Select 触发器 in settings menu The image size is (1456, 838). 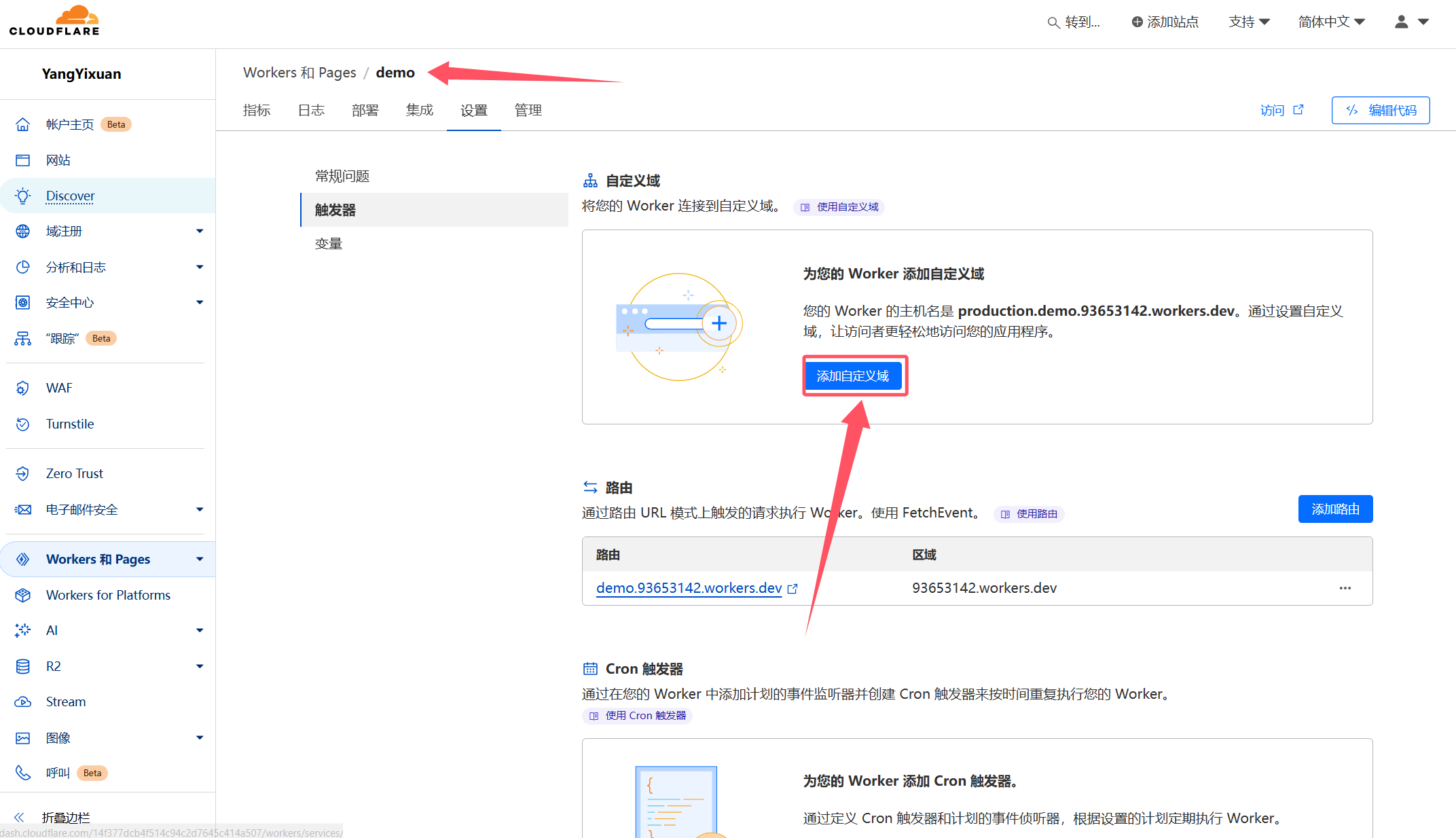tap(435, 210)
